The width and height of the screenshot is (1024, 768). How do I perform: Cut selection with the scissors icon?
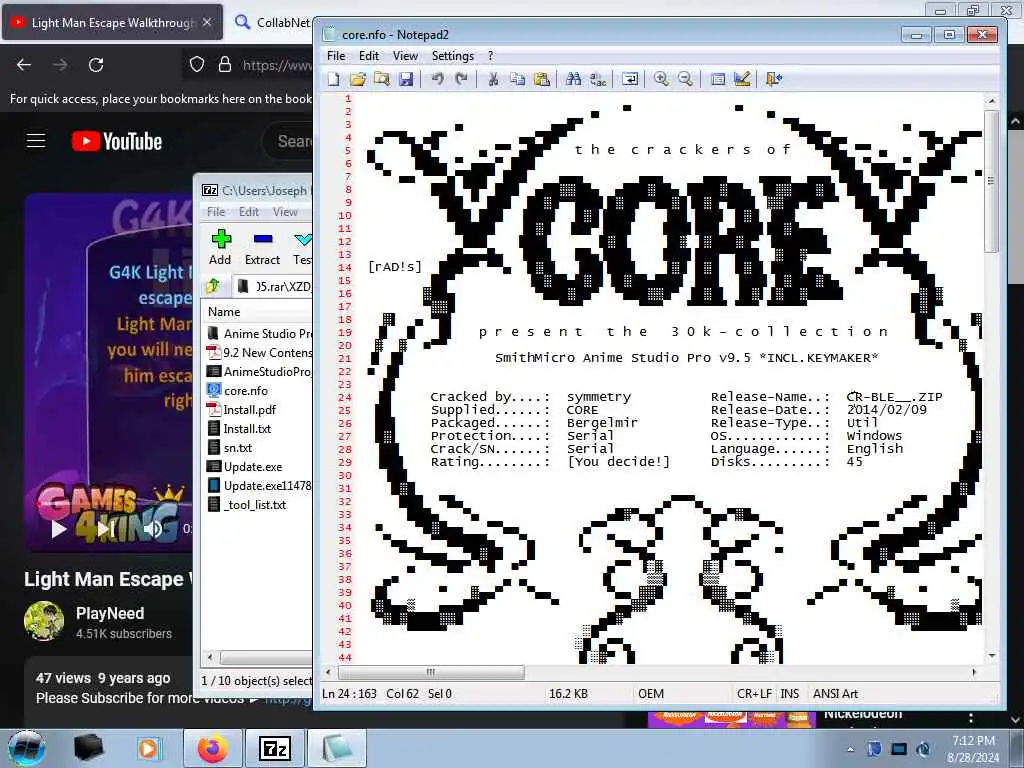coord(493,79)
